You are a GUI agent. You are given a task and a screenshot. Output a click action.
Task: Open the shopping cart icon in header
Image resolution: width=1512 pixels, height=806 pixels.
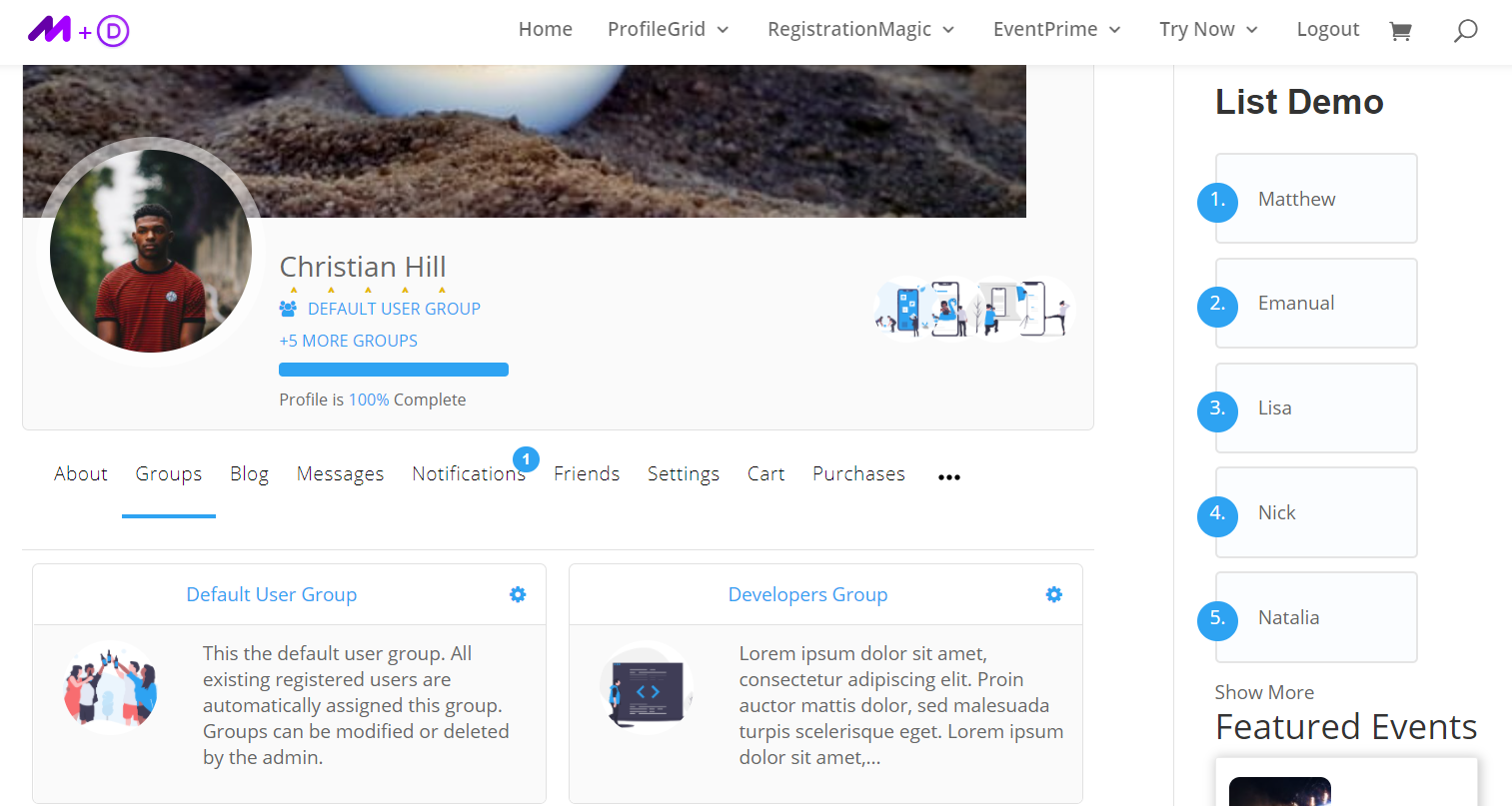coord(1400,31)
